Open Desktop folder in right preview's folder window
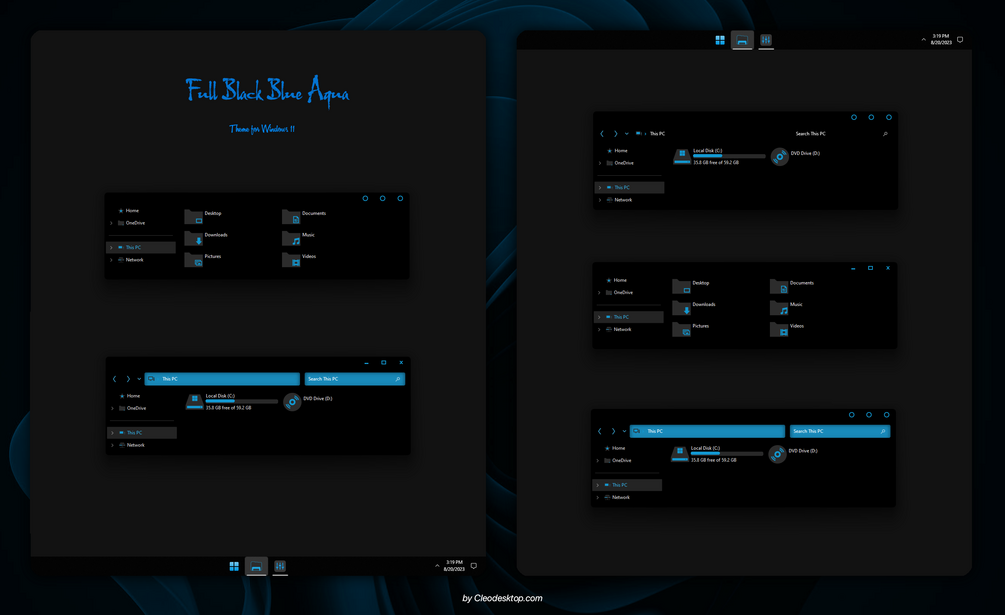1005x615 pixels. pos(691,287)
